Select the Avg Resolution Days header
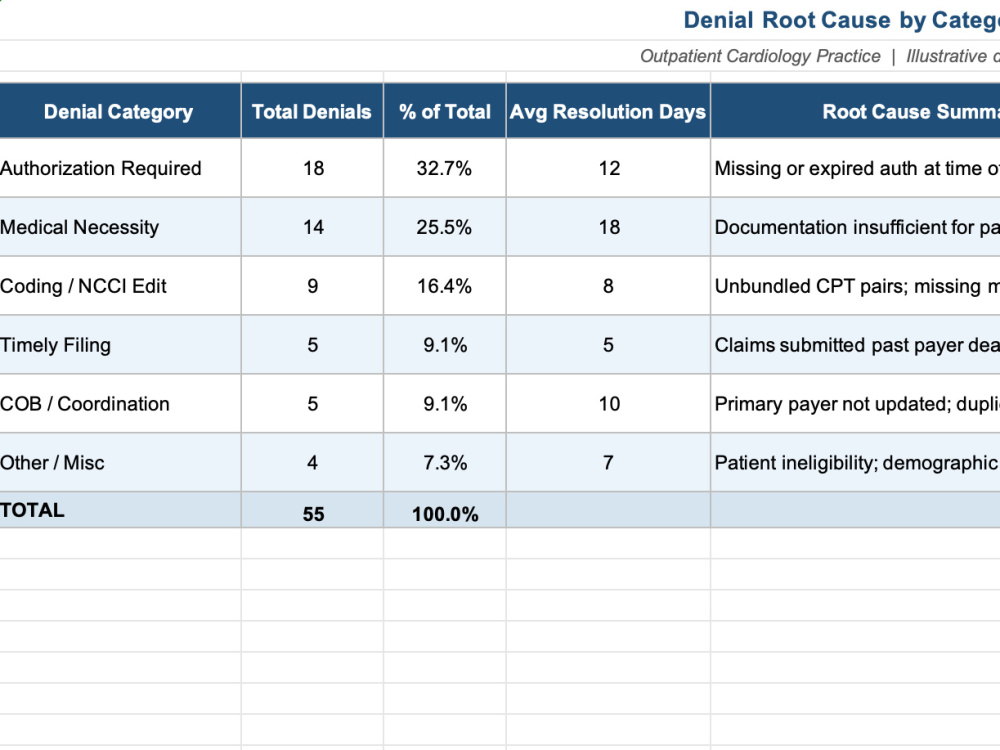The image size is (1000, 750). [608, 111]
